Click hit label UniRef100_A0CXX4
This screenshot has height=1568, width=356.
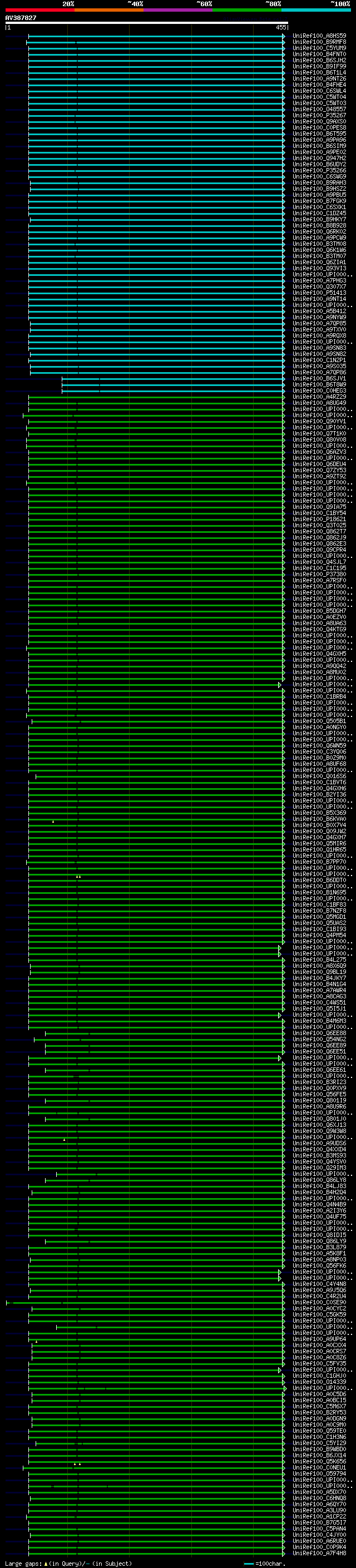[319, 1344]
